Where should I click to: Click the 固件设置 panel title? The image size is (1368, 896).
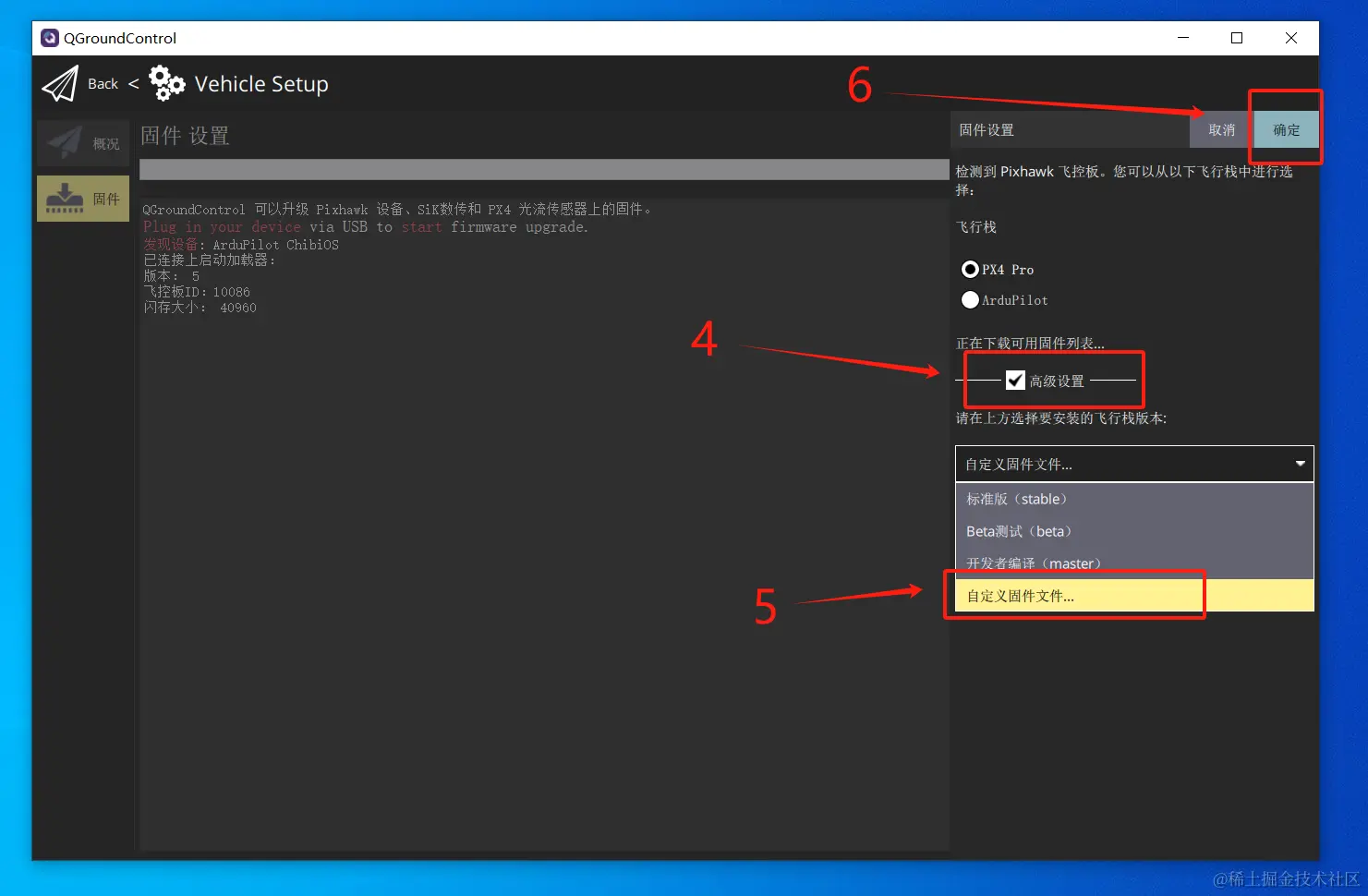pyautogui.click(x=987, y=130)
